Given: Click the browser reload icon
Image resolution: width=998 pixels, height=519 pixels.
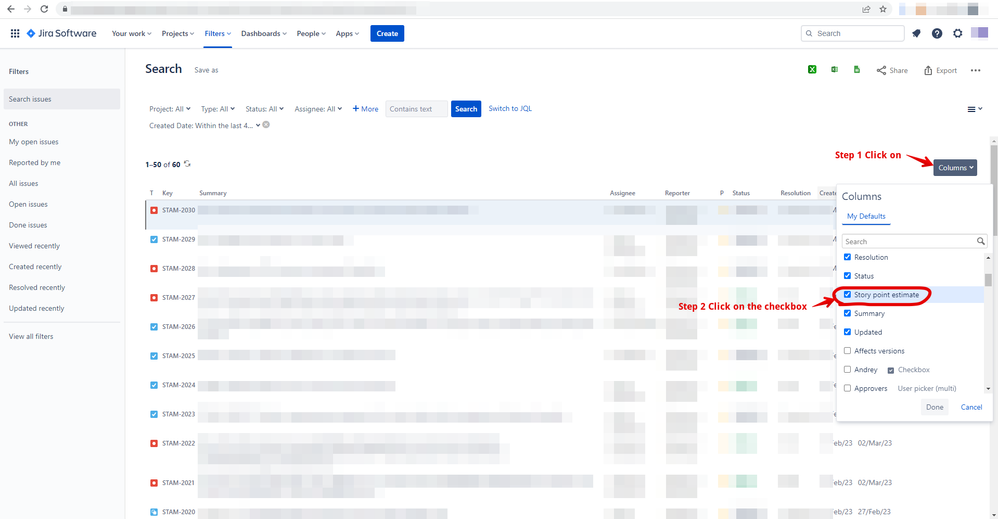Looking at the screenshot, I should pos(44,9).
